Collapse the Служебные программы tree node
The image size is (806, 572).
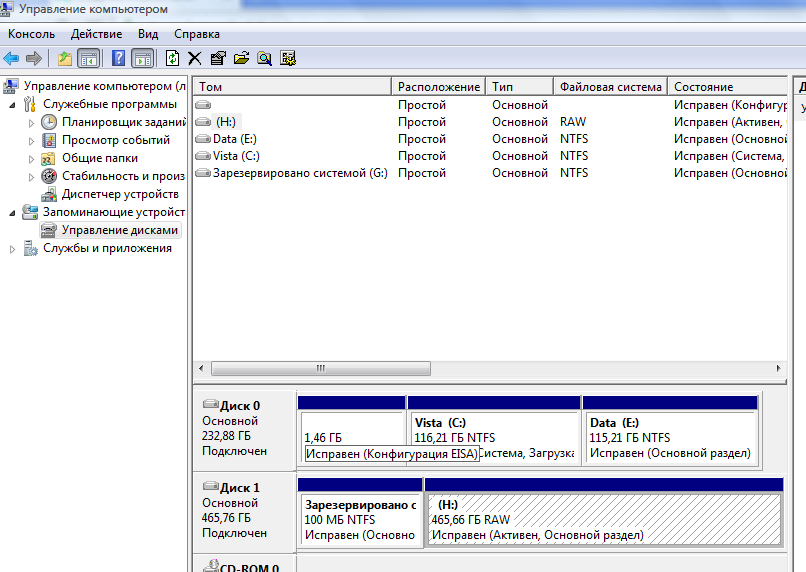(x=13, y=104)
